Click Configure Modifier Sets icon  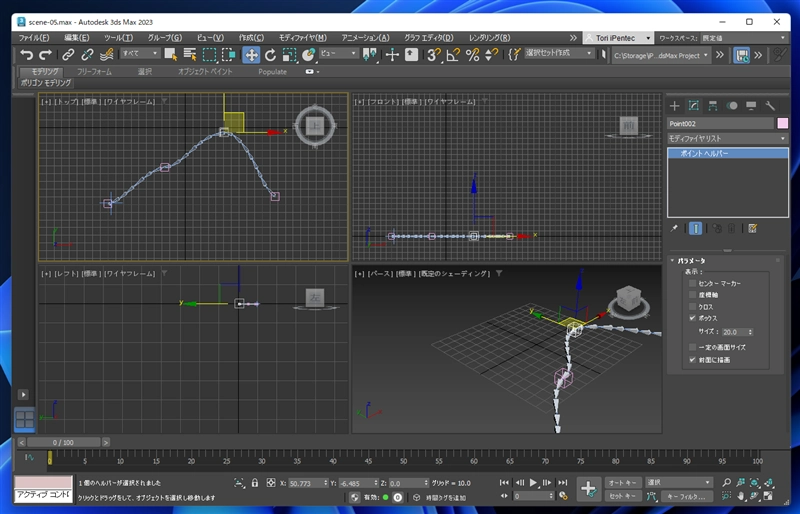pyautogui.click(x=753, y=228)
